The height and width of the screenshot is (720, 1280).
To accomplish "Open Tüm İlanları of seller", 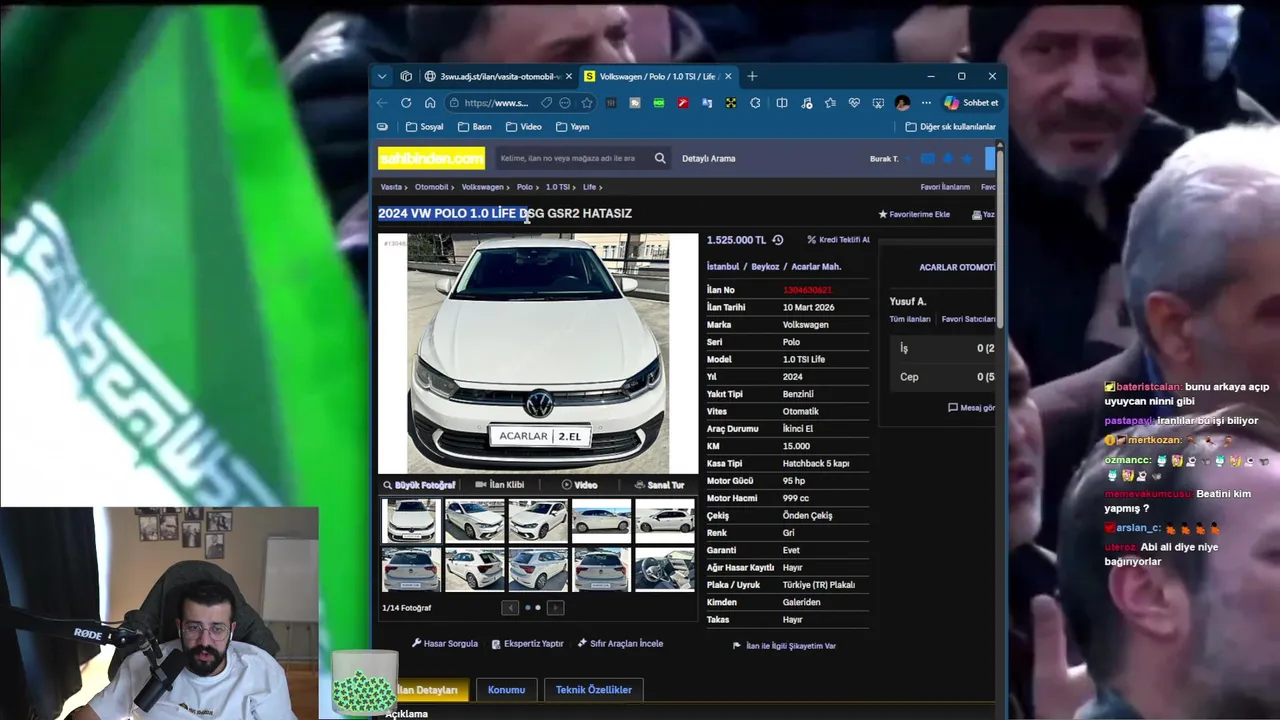I will point(910,319).
